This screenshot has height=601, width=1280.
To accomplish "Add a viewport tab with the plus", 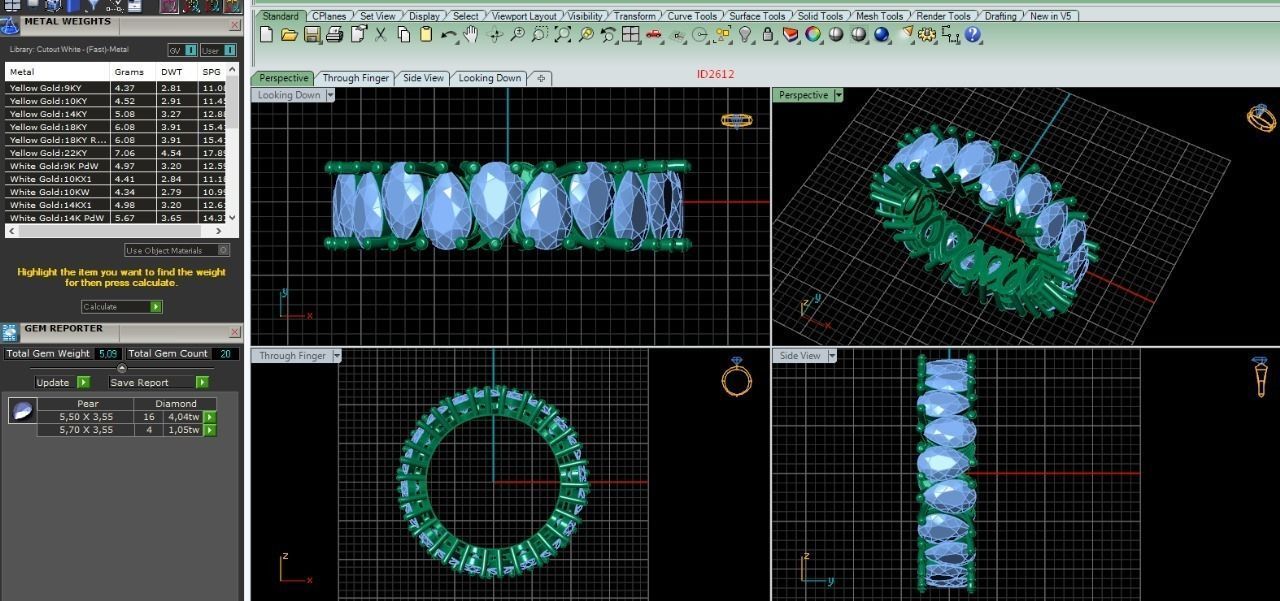I will 541,78.
